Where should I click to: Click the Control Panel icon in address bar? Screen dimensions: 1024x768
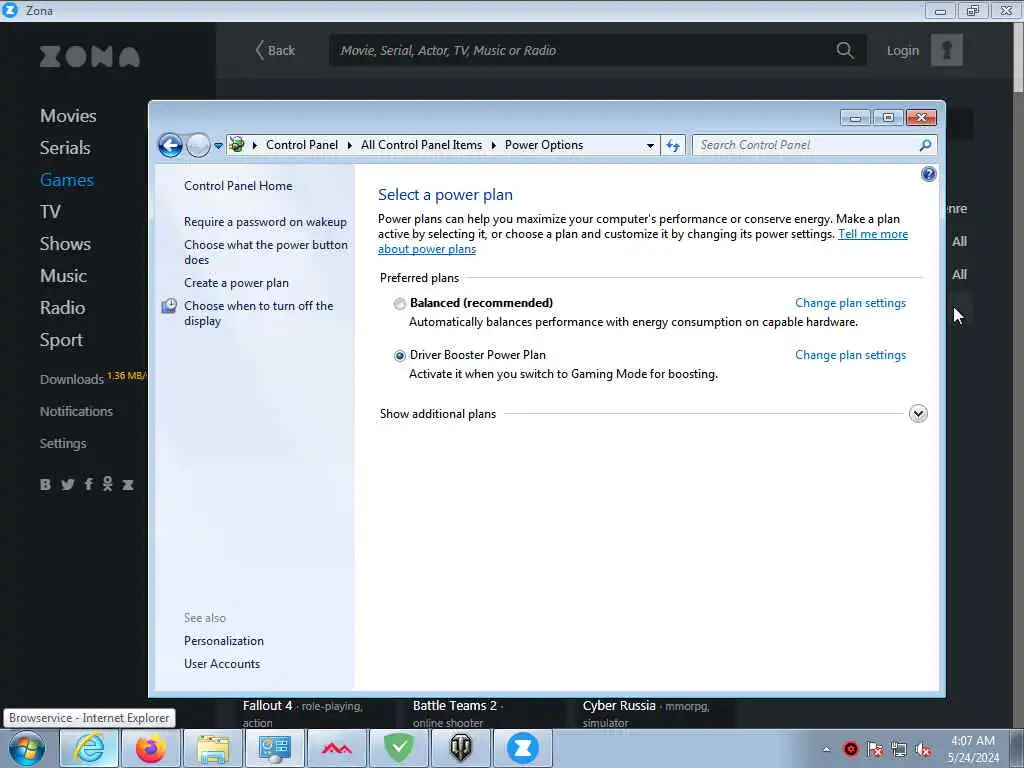click(x=237, y=144)
